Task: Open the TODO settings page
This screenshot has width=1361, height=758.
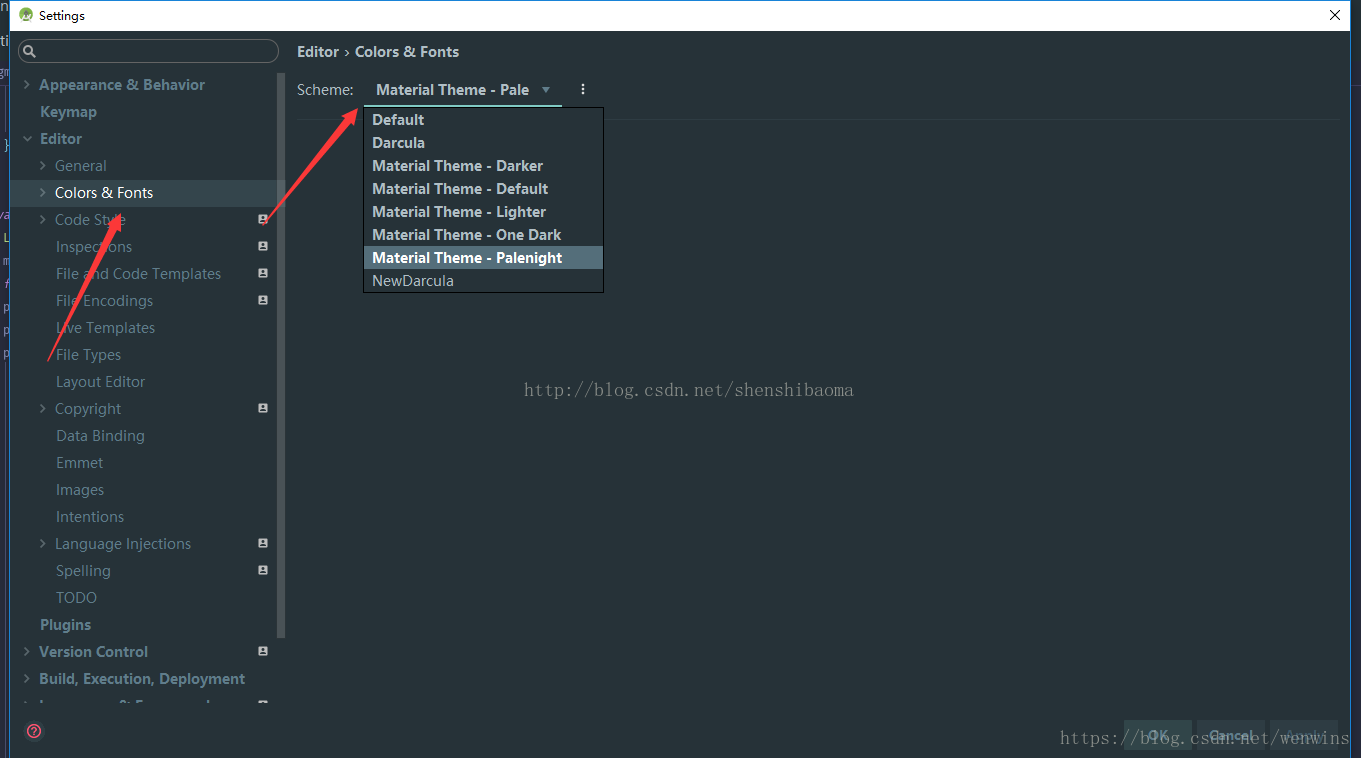Action: pyautogui.click(x=76, y=598)
